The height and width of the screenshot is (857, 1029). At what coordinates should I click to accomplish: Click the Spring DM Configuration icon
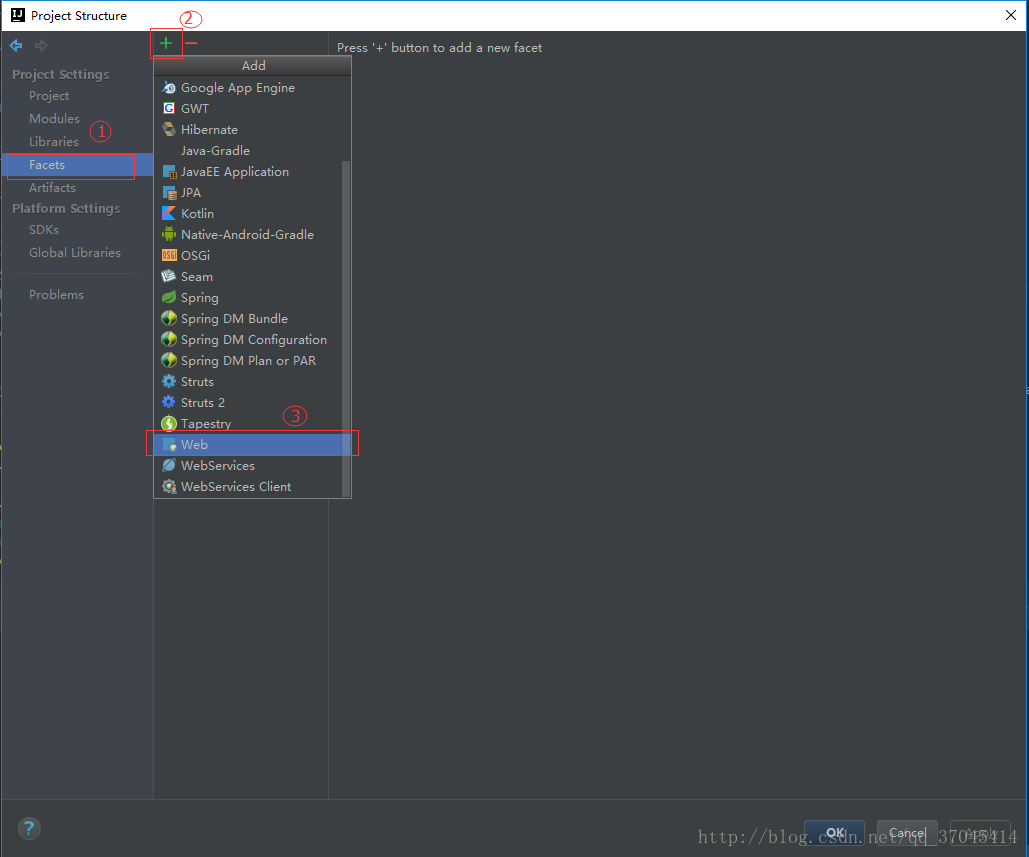[169, 339]
